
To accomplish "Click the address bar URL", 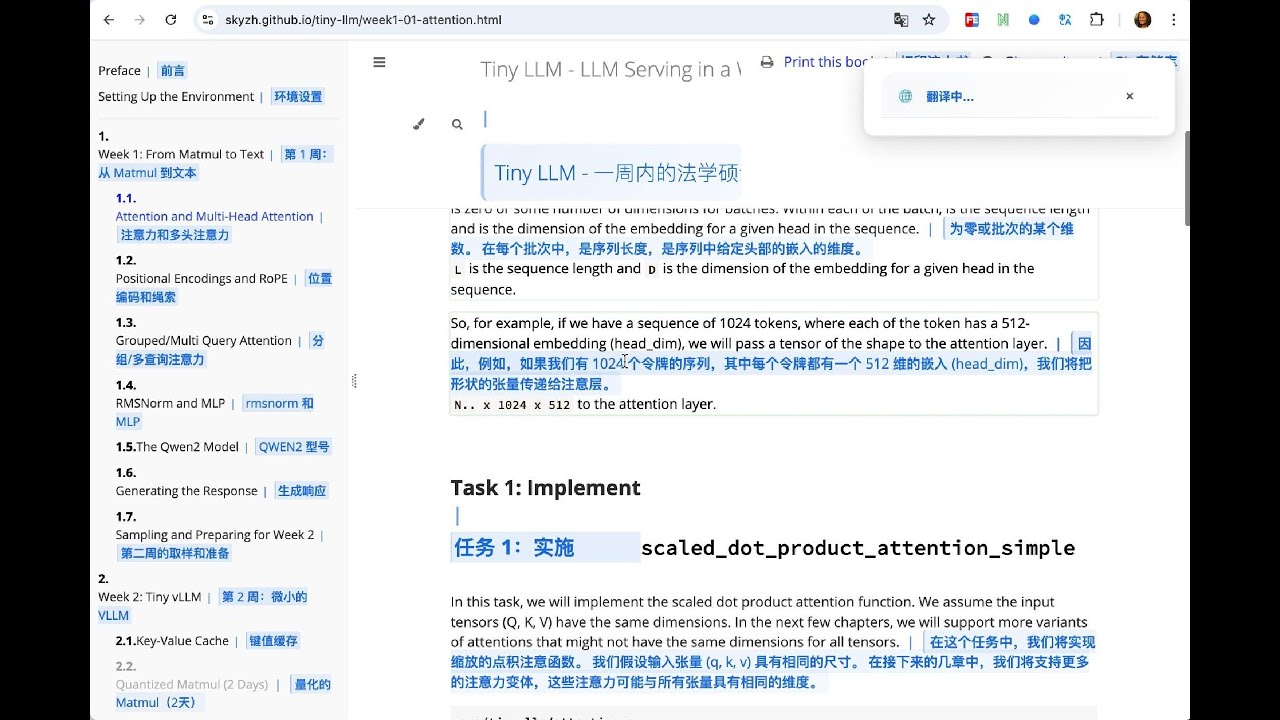I will point(363,20).
